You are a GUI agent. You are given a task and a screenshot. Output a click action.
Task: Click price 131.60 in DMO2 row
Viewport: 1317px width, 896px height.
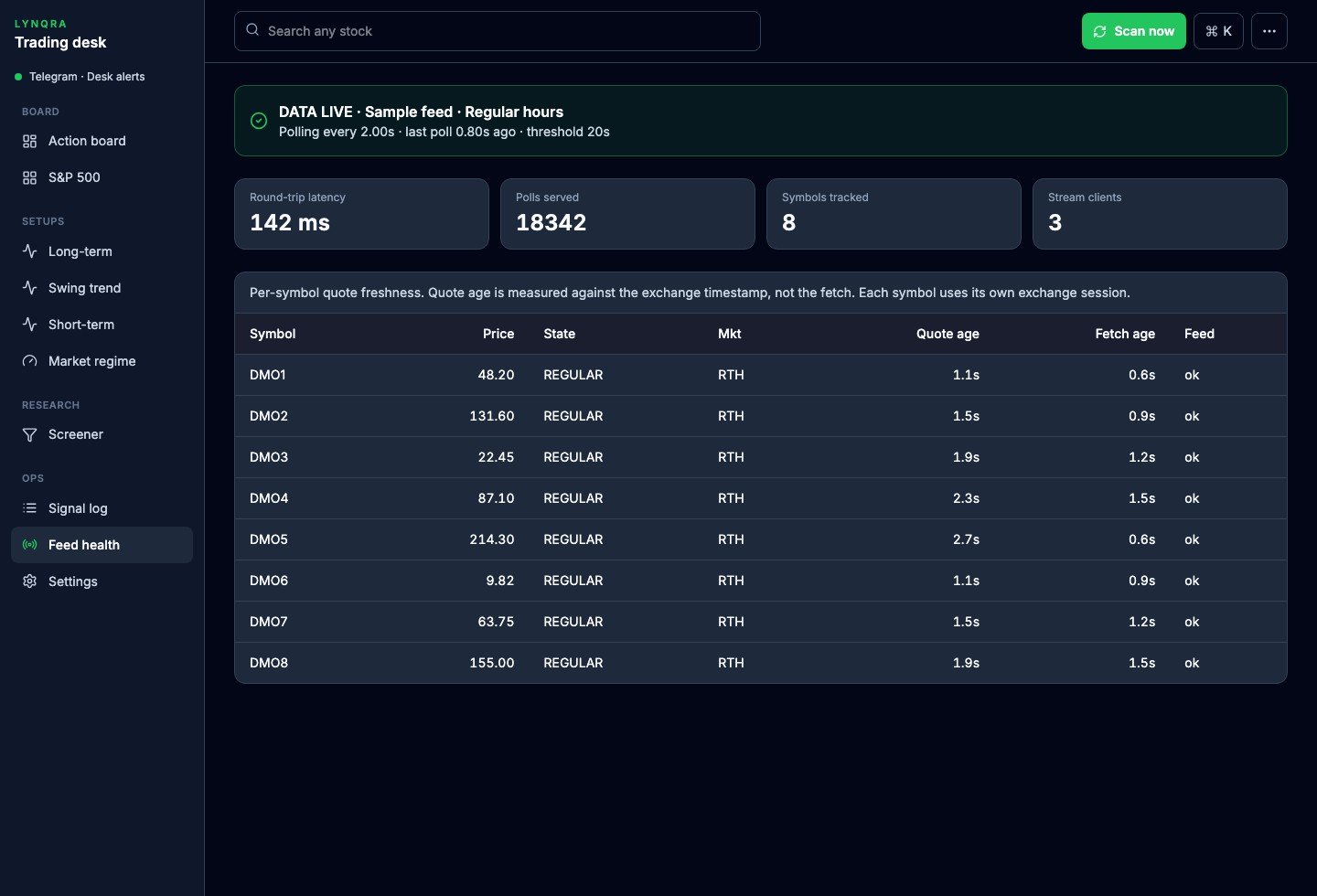(x=492, y=416)
